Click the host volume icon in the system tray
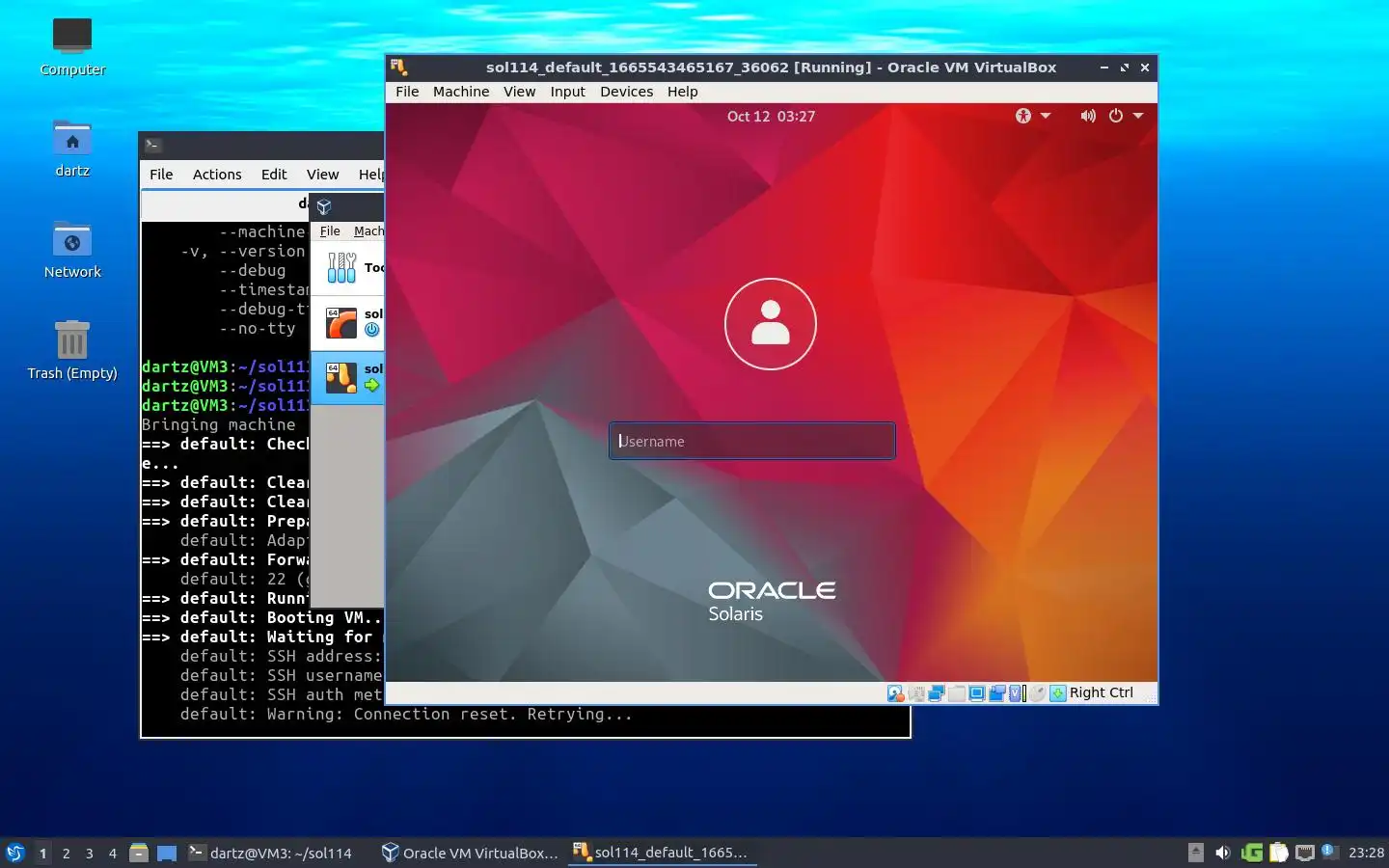1389x868 pixels. pos(1223,853)
